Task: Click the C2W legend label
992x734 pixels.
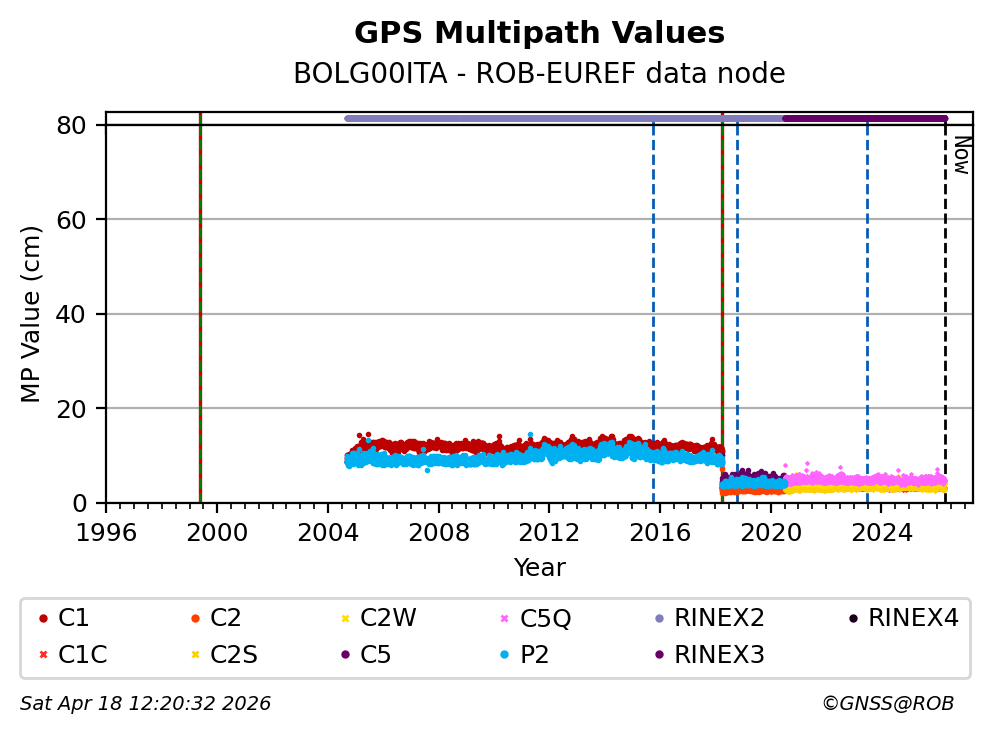Action: (x=388, y=619)
